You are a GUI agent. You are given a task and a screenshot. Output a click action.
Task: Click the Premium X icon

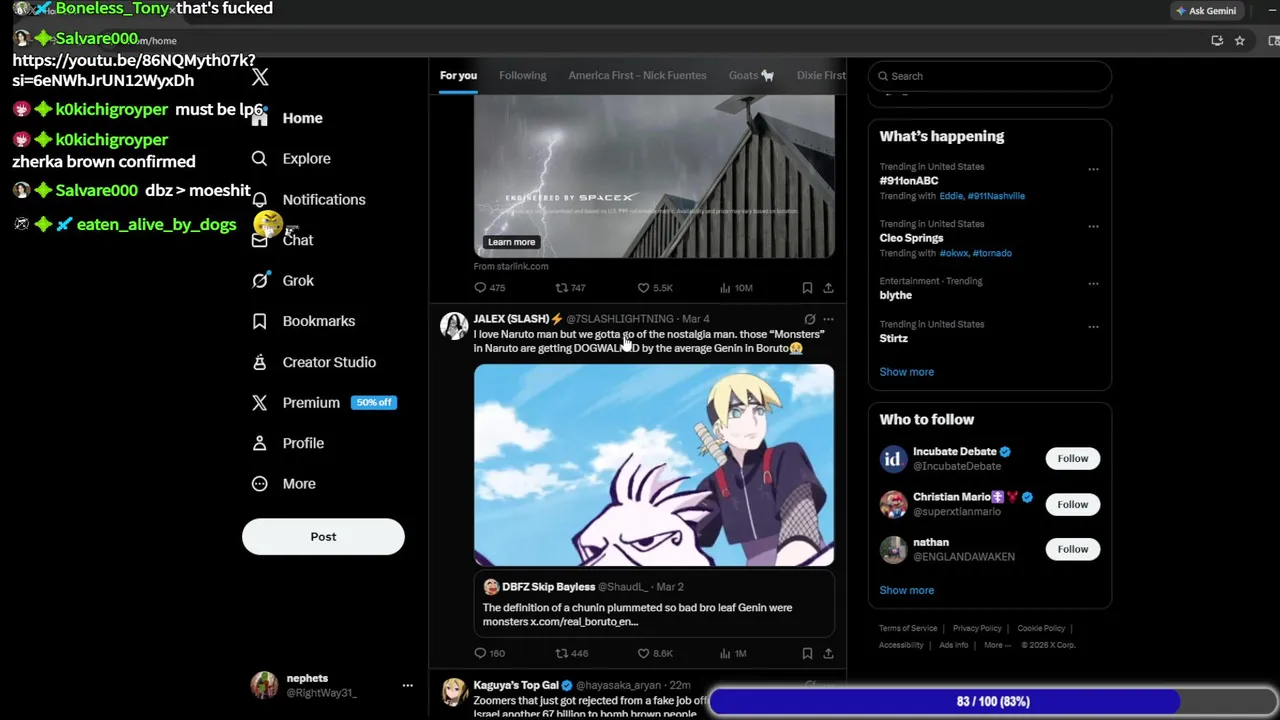(x=259, y=402)
